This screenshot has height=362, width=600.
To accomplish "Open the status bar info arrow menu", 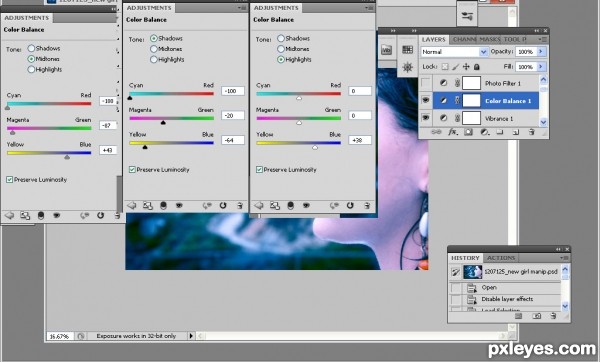I will (x=191, y=336).
